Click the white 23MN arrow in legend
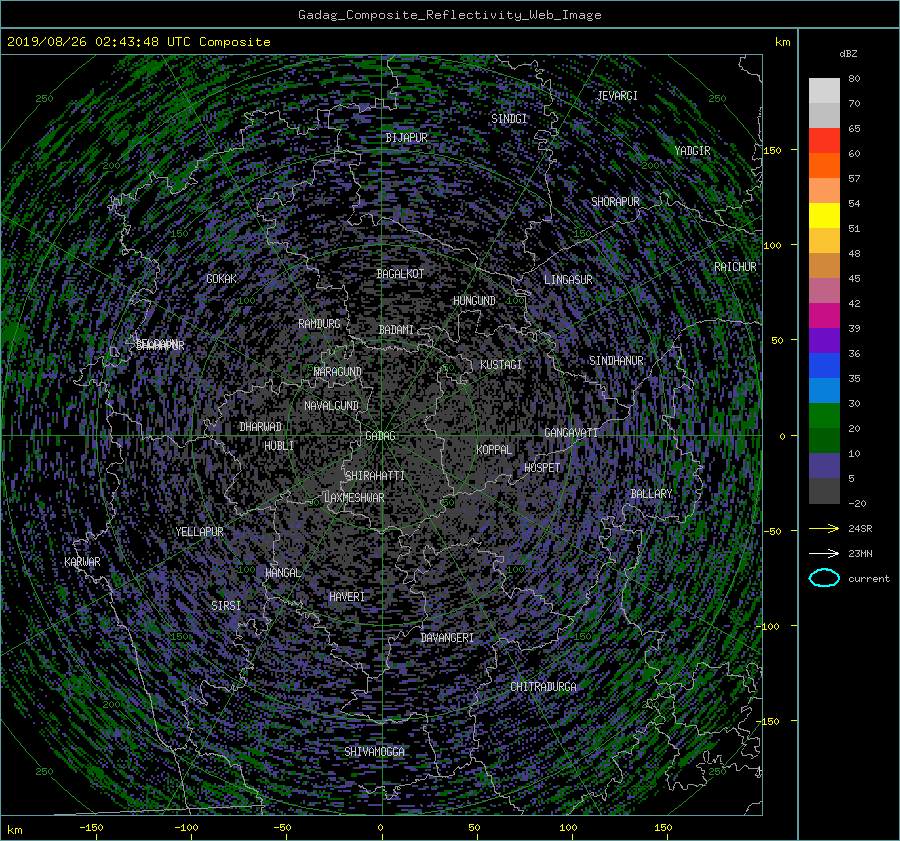 tap(824, 553)
